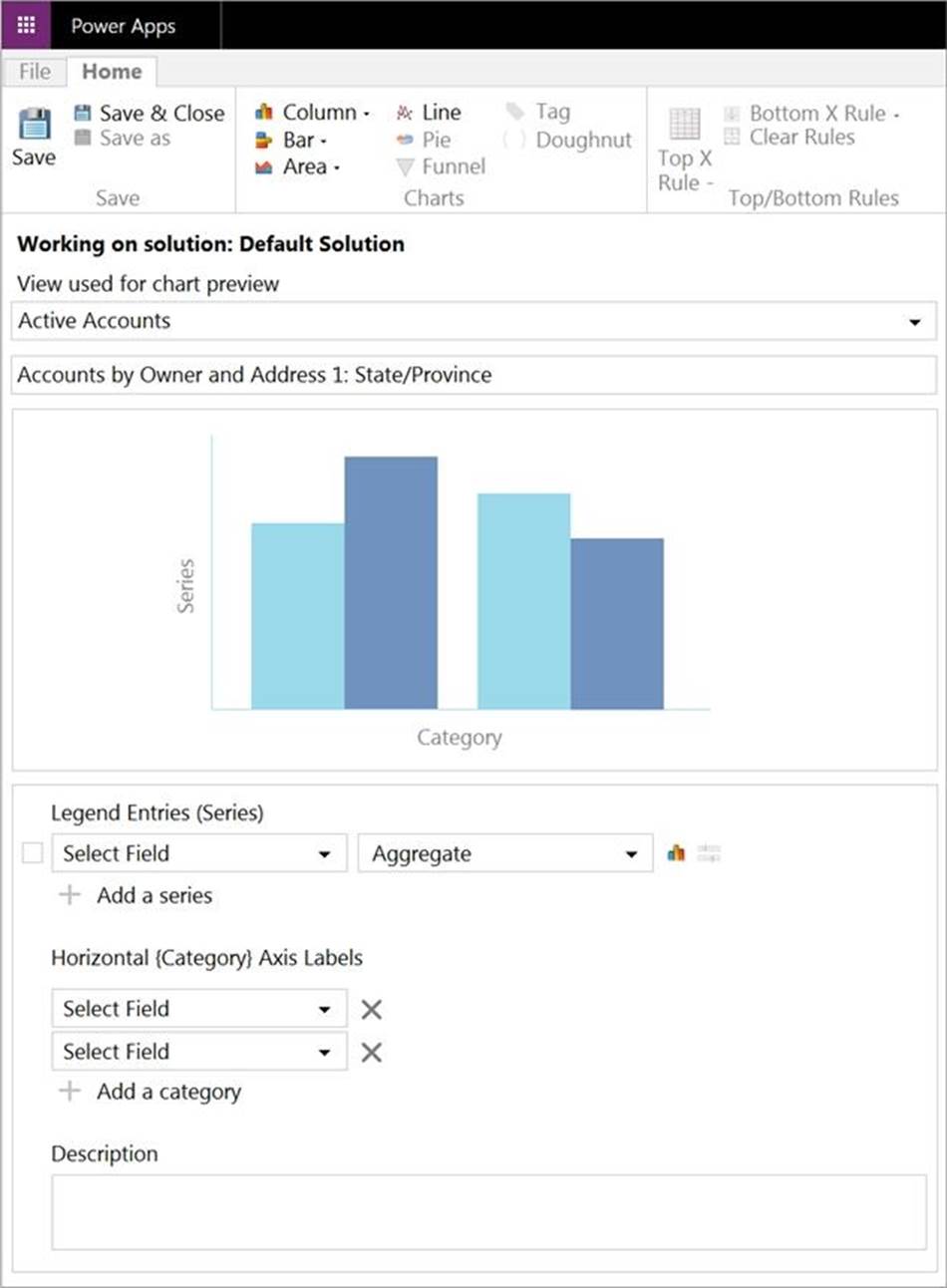
Task: Switch to the Home tab
Action: [x=112, y=72]
